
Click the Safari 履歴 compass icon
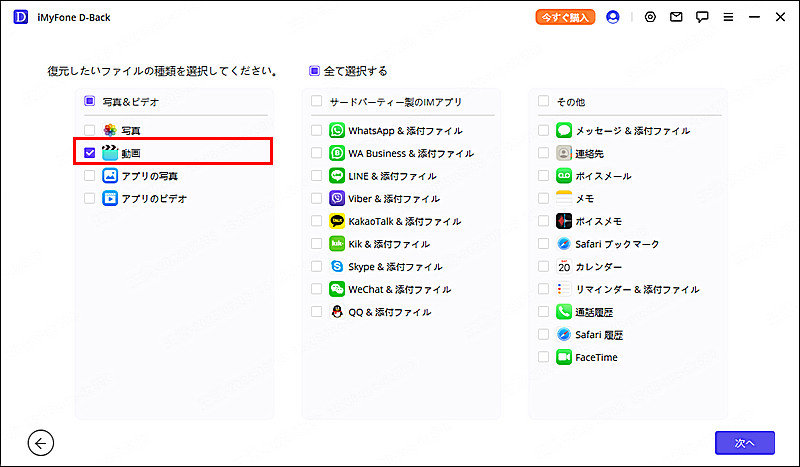564,334
